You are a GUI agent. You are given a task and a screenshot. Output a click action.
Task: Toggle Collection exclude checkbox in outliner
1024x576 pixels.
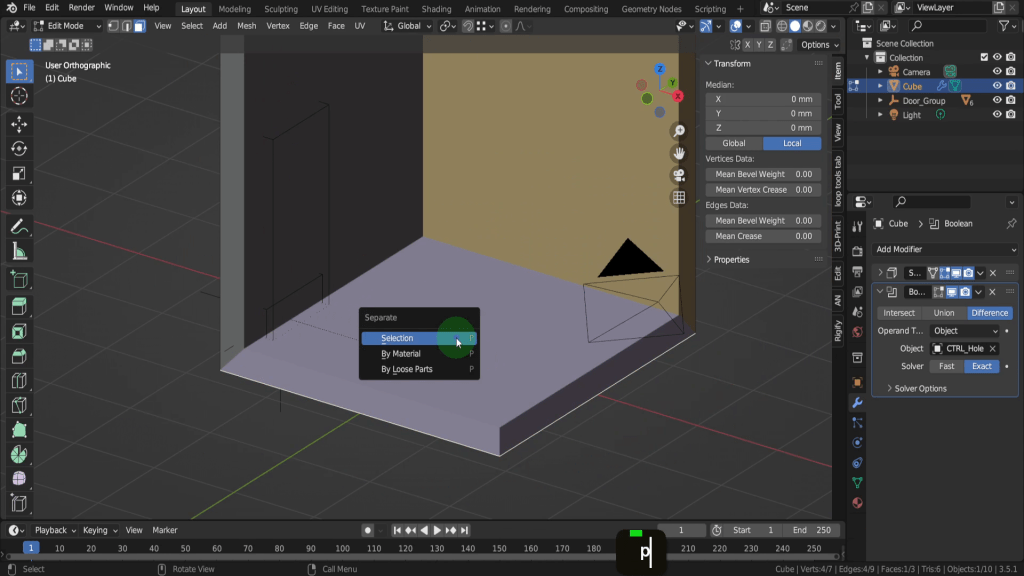(984, 58)
